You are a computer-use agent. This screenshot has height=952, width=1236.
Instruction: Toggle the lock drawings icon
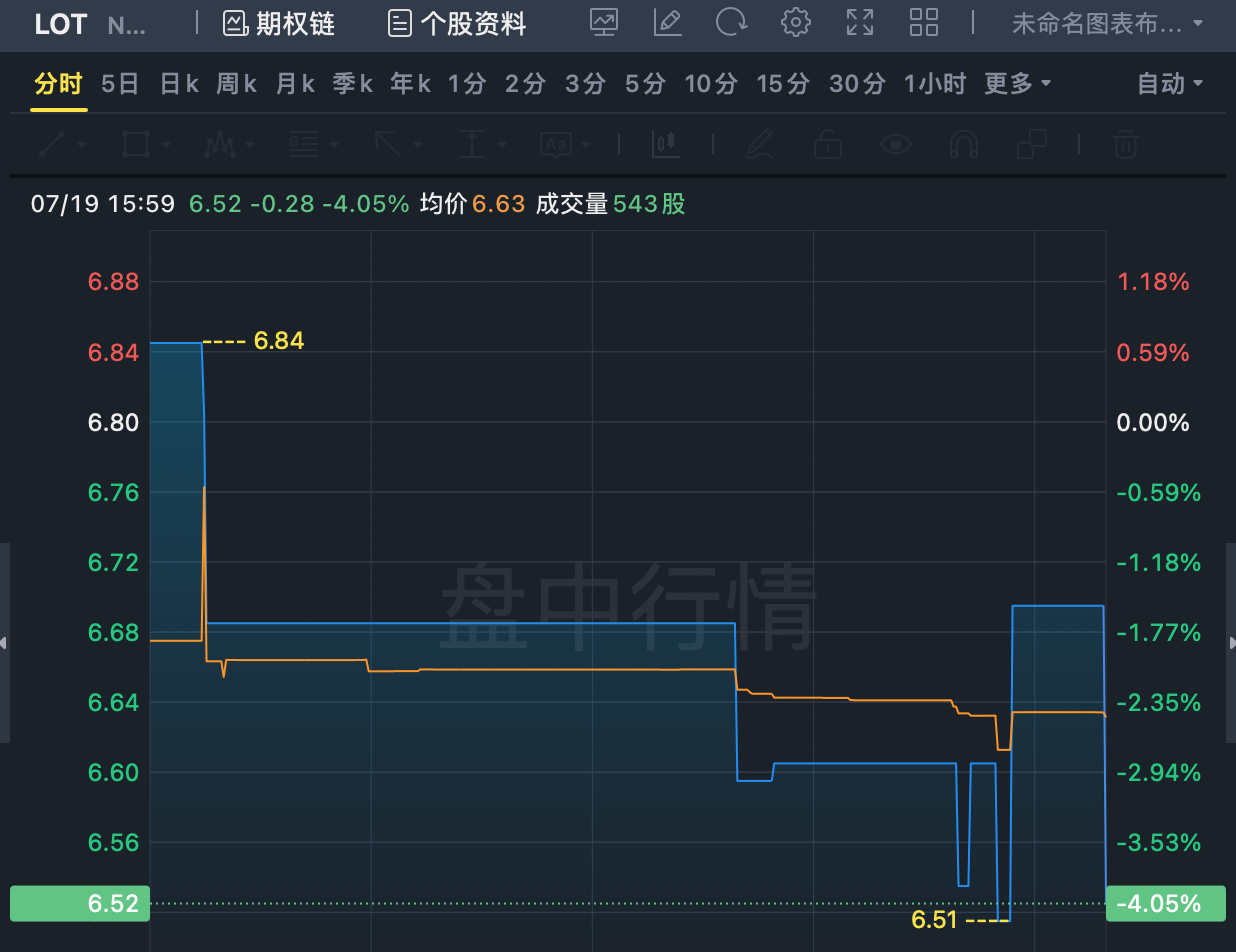pos(827,145)
